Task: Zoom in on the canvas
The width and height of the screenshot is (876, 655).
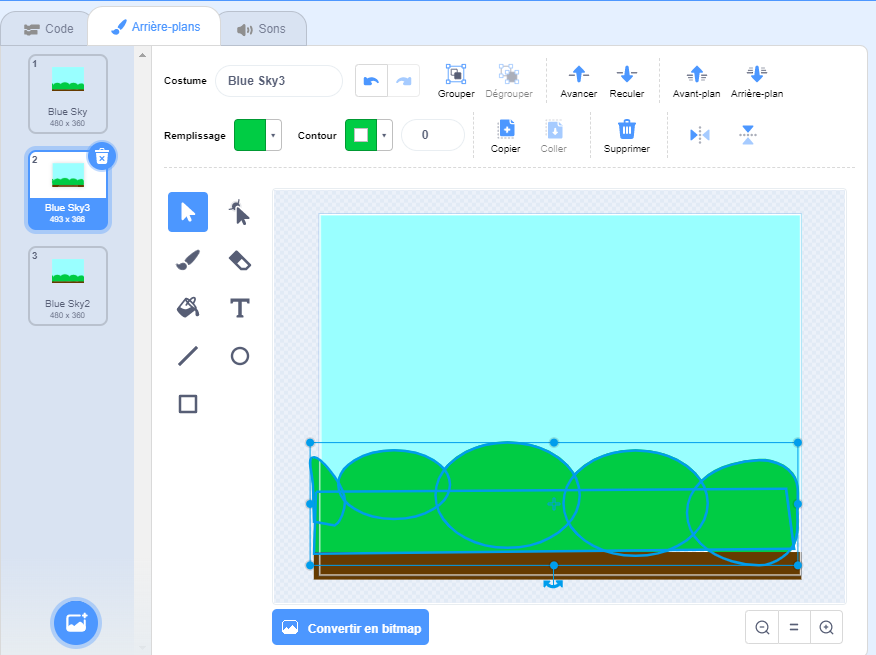Action: click(x=826, y=628)
